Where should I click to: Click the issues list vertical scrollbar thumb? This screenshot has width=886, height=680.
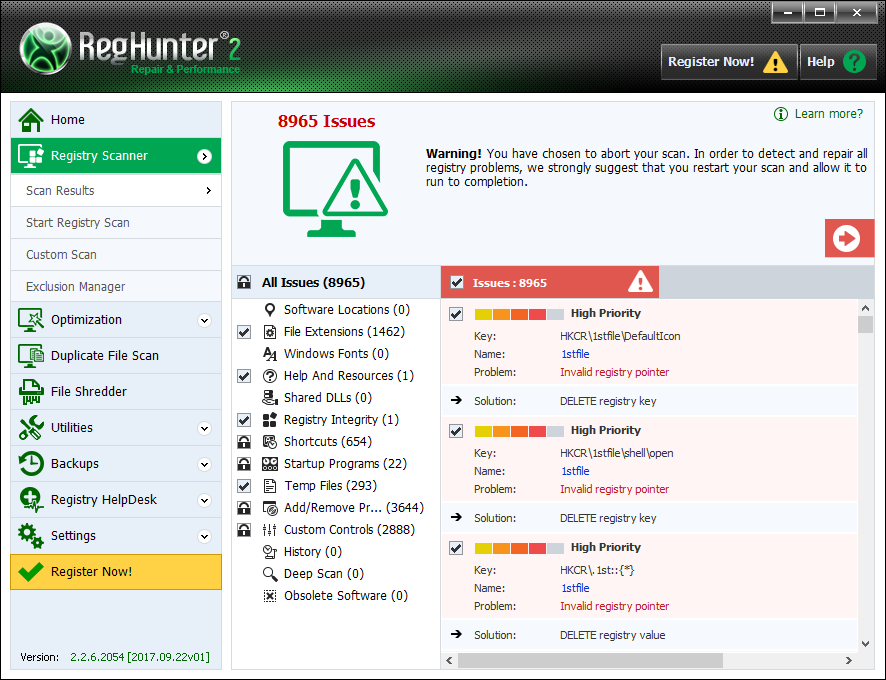pos(865,324)
